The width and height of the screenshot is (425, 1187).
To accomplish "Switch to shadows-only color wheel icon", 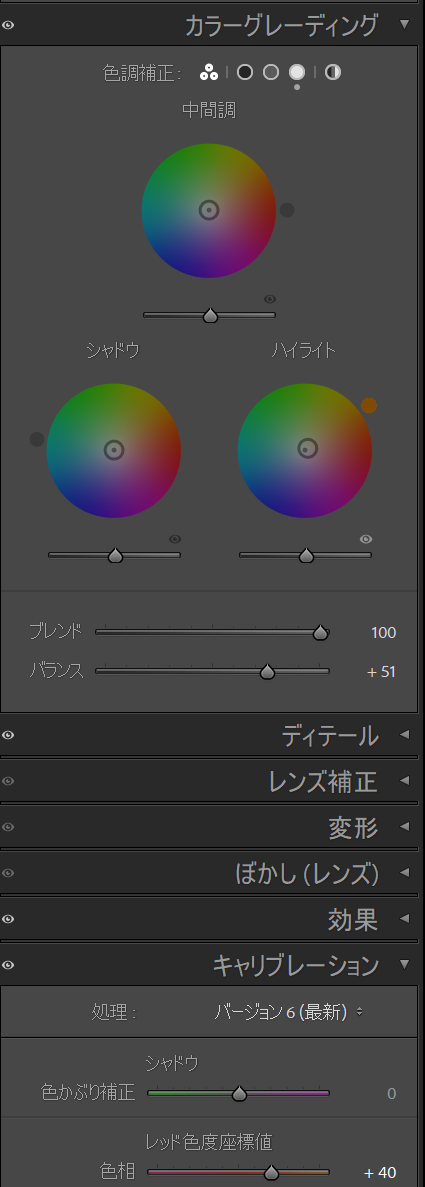I will coord(245,72).
